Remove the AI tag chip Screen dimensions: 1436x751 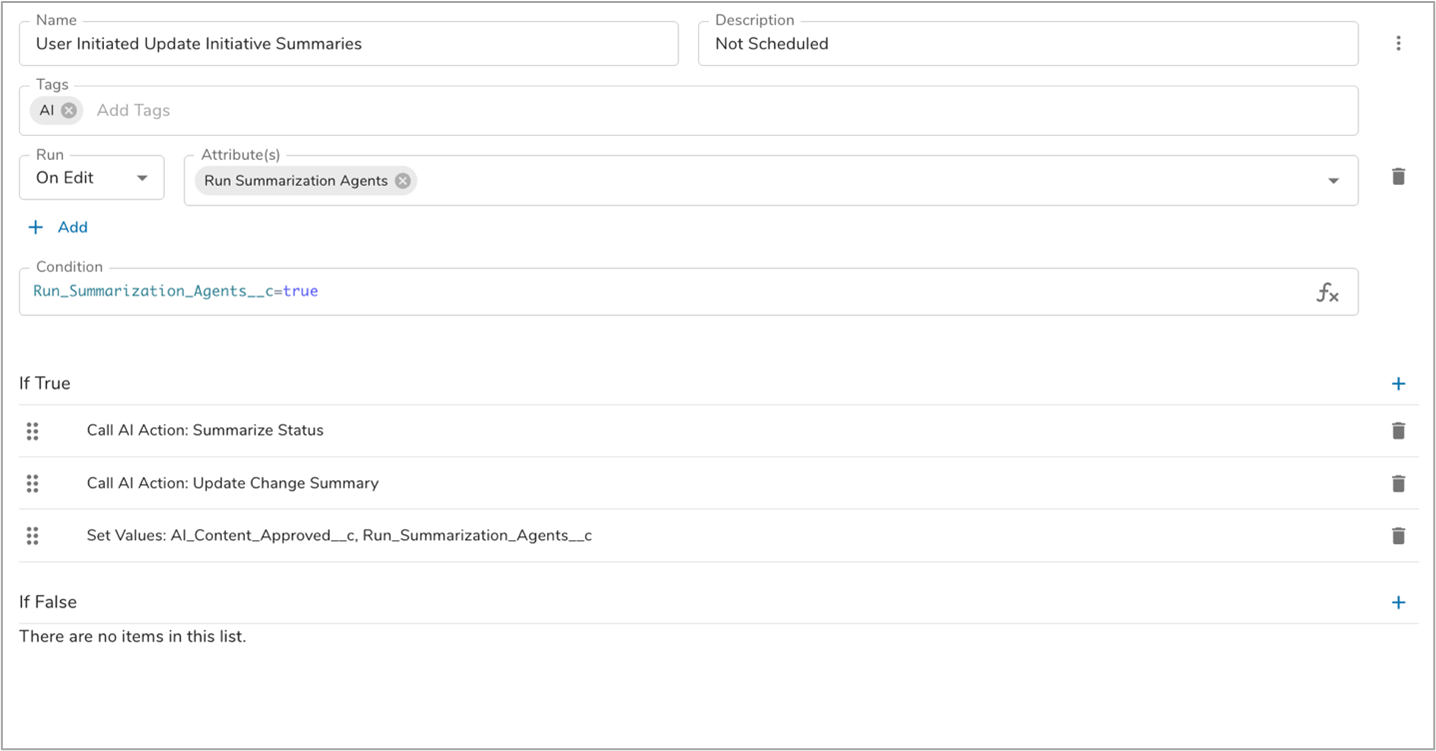pos(69,111)
